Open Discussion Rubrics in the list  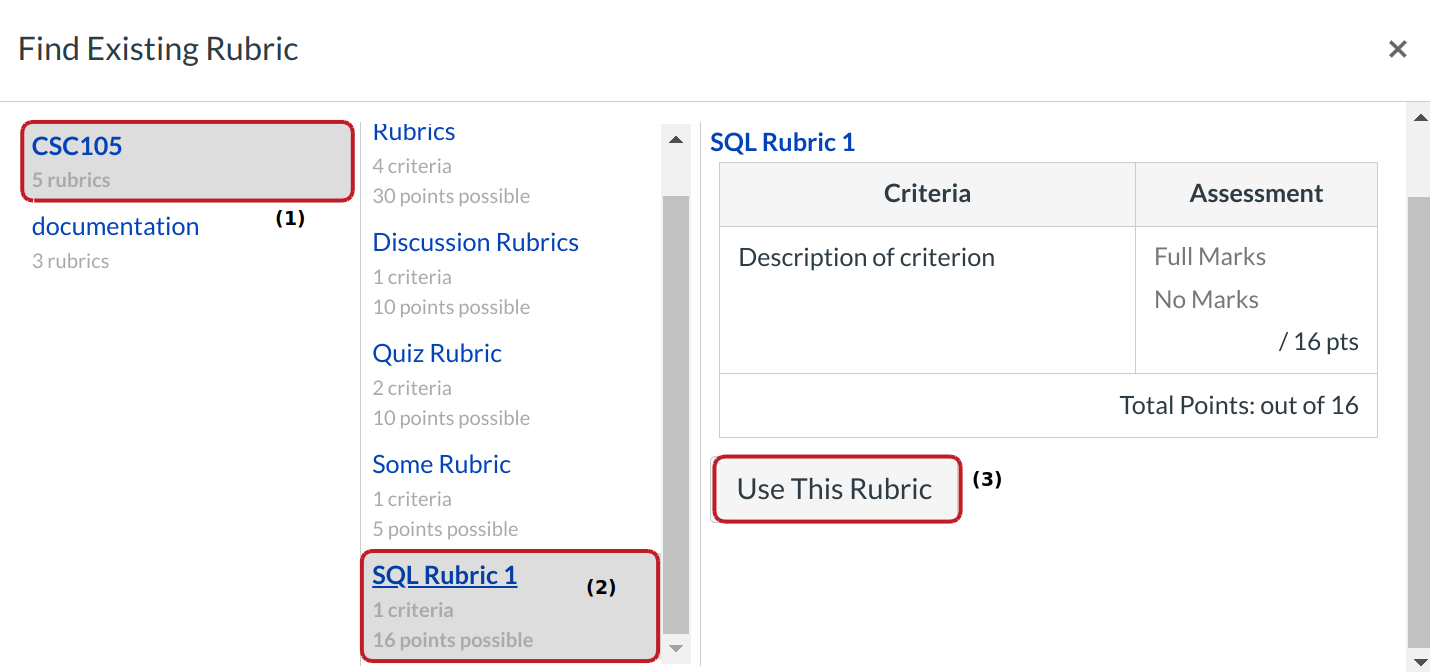click(475, 243)
